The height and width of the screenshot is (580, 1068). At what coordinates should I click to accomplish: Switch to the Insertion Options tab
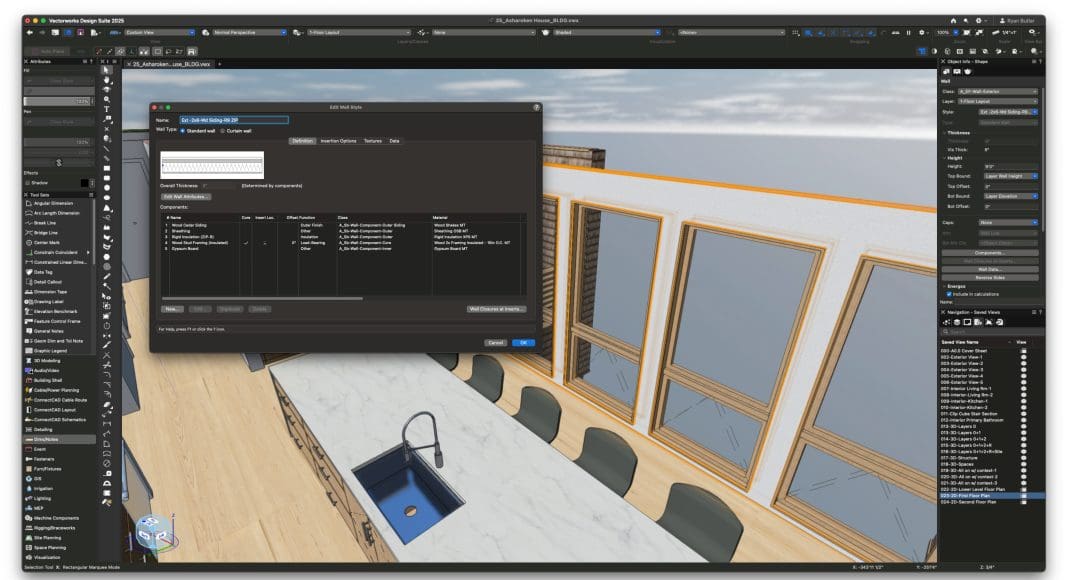pyautogui.click(x=338, y=141)
